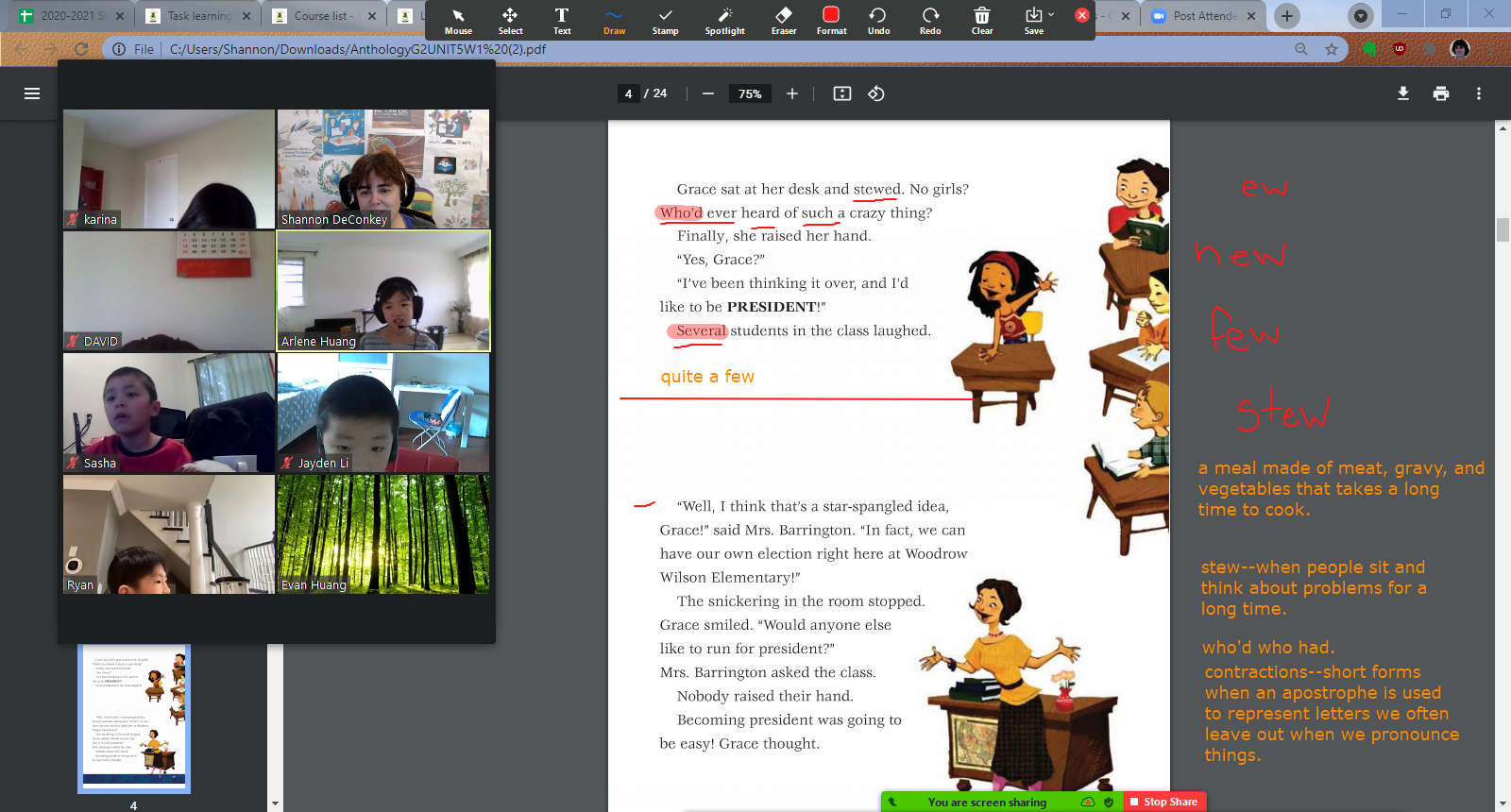The height and width of the screenshot is (812, 1511).
Task: Click the thumbnail panel scroll-down arrow
Action: click(x=275, y=804)
